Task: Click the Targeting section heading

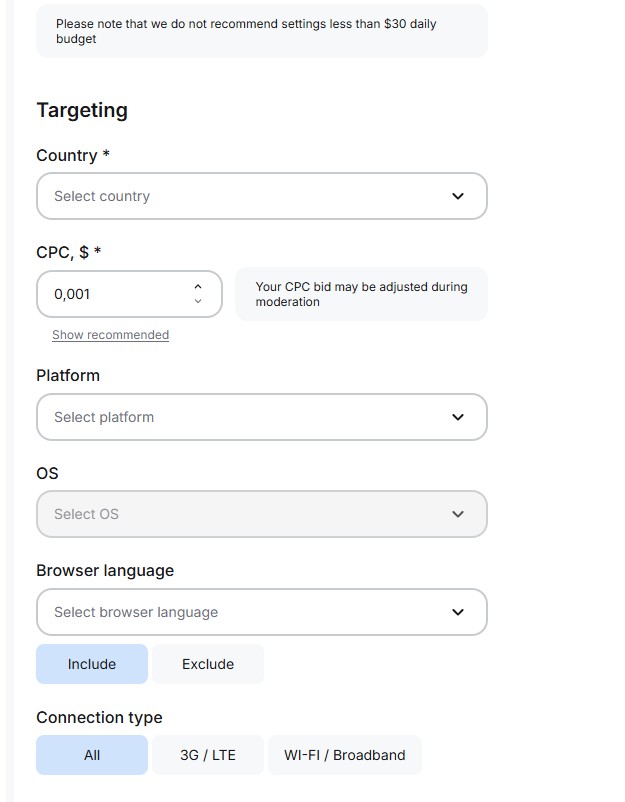Action: tap(82, 110)
